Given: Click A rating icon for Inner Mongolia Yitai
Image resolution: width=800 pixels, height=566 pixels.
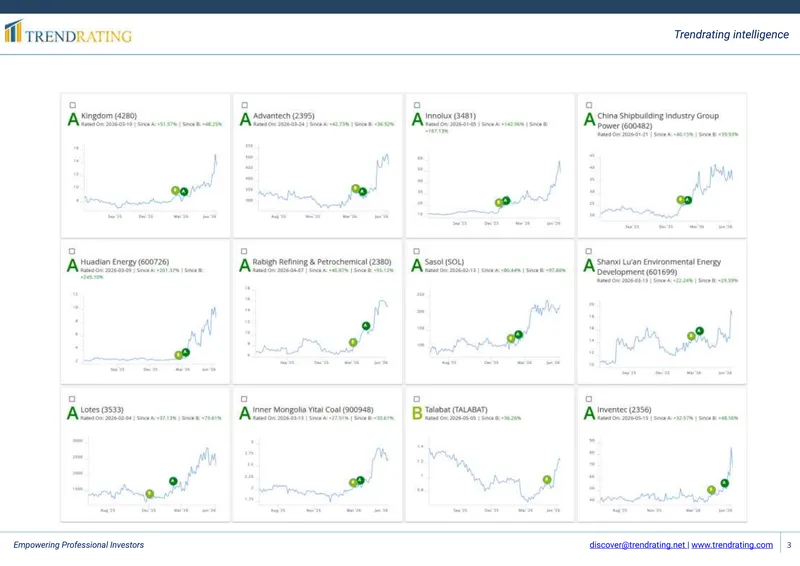Looking at the screenshot, I should (244, 413).
